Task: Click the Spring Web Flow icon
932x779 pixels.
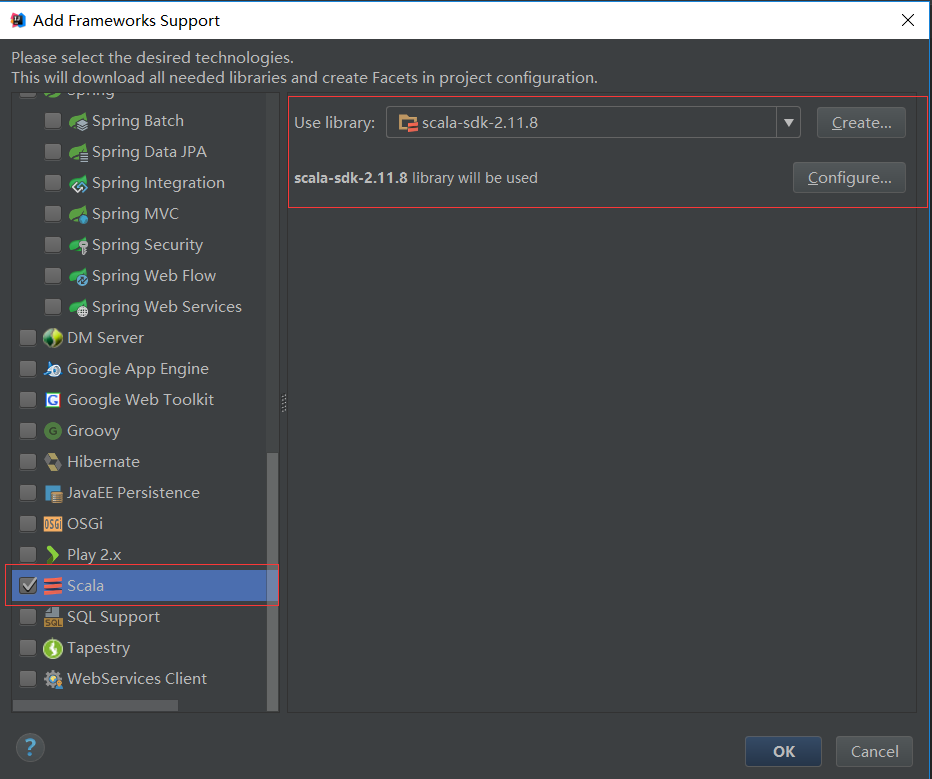Action: 78,276
